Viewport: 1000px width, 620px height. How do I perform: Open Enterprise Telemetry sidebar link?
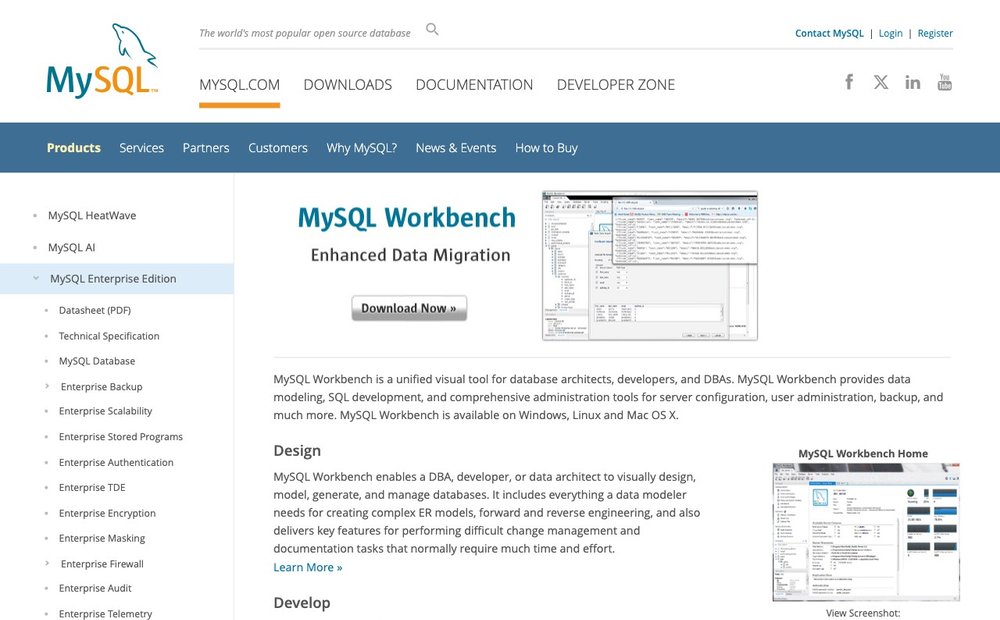point(105,614)
